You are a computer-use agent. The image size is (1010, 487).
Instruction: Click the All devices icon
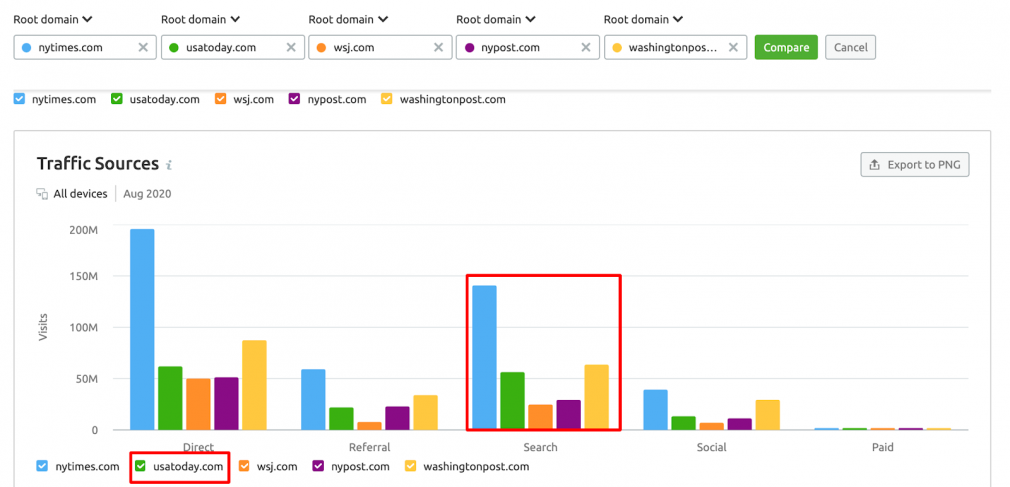click(x=42, y=194)
